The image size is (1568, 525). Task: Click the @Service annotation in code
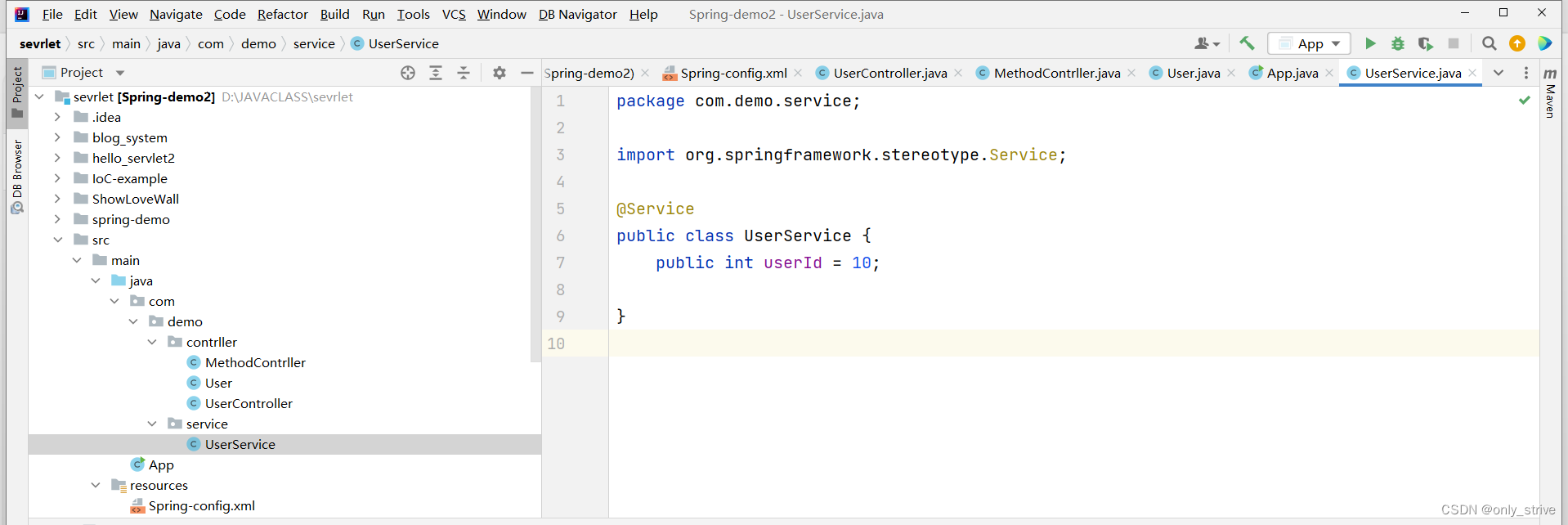tap(655, 209)
